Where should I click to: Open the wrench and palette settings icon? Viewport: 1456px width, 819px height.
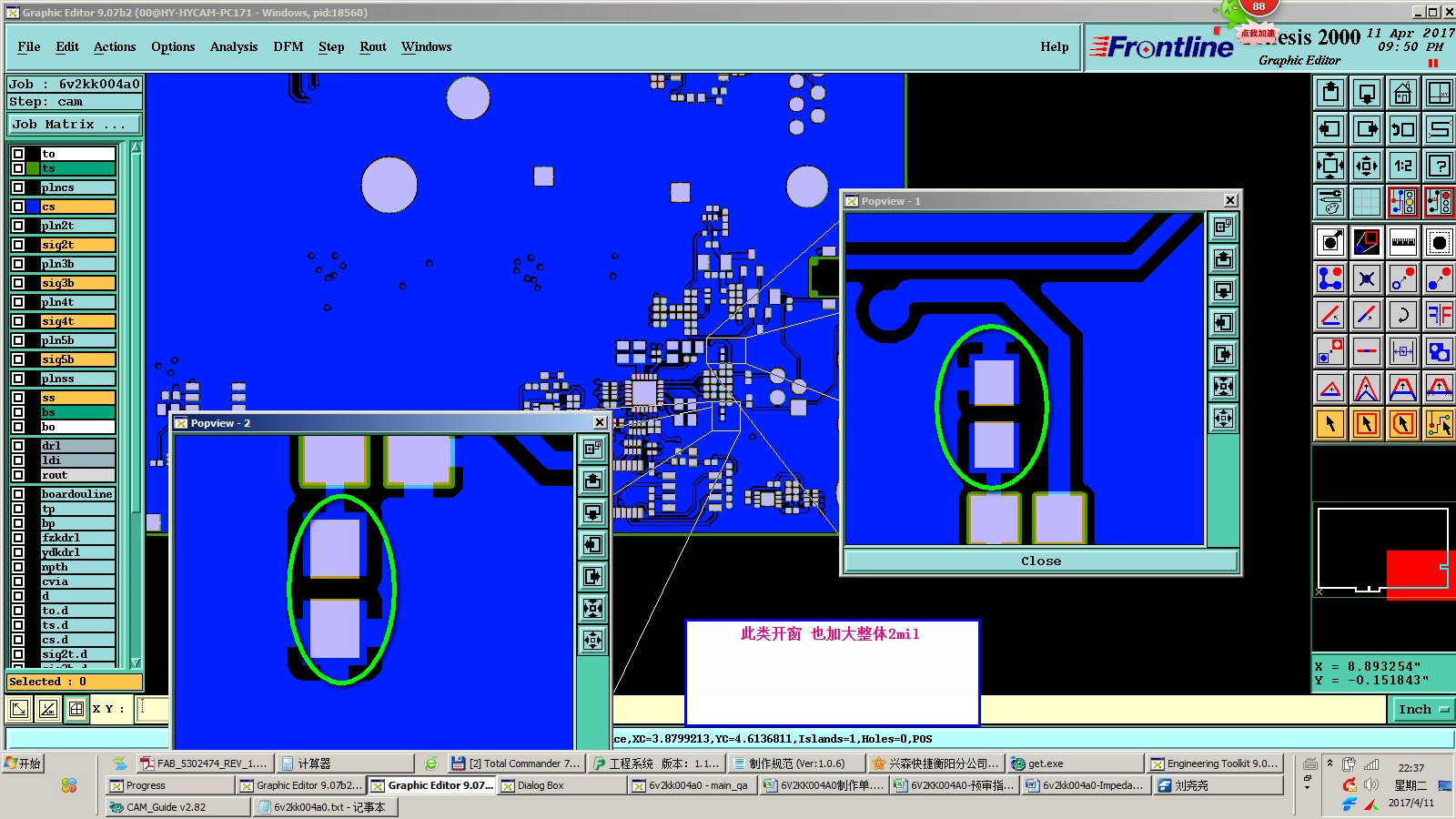click(1330, 202)
